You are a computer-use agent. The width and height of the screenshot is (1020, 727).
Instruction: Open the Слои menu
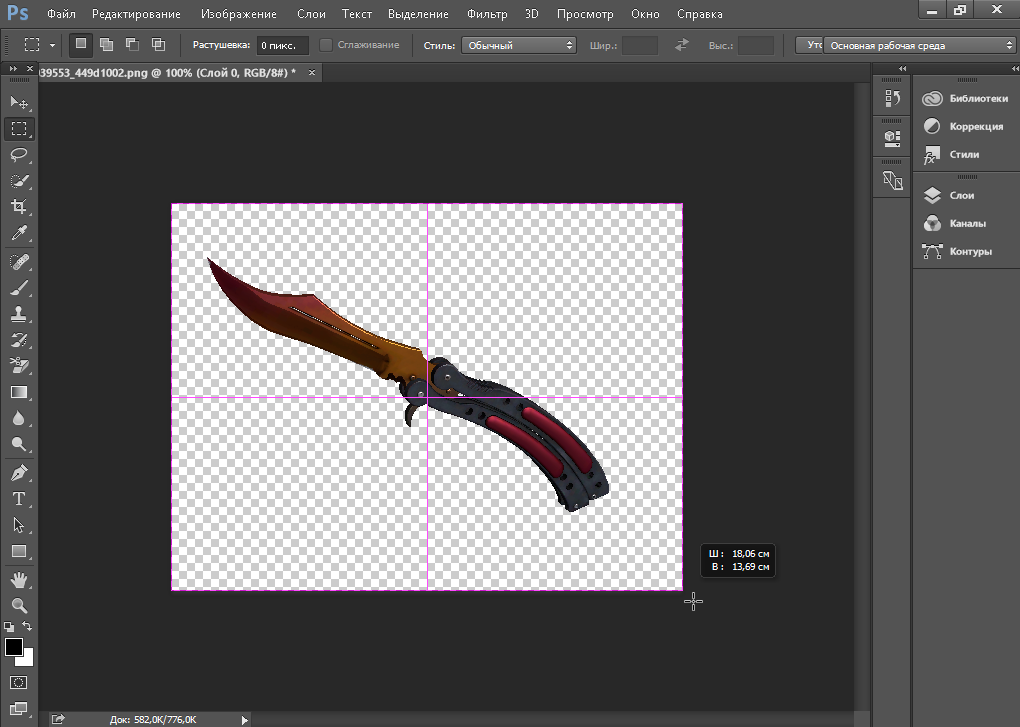point(311,14)
